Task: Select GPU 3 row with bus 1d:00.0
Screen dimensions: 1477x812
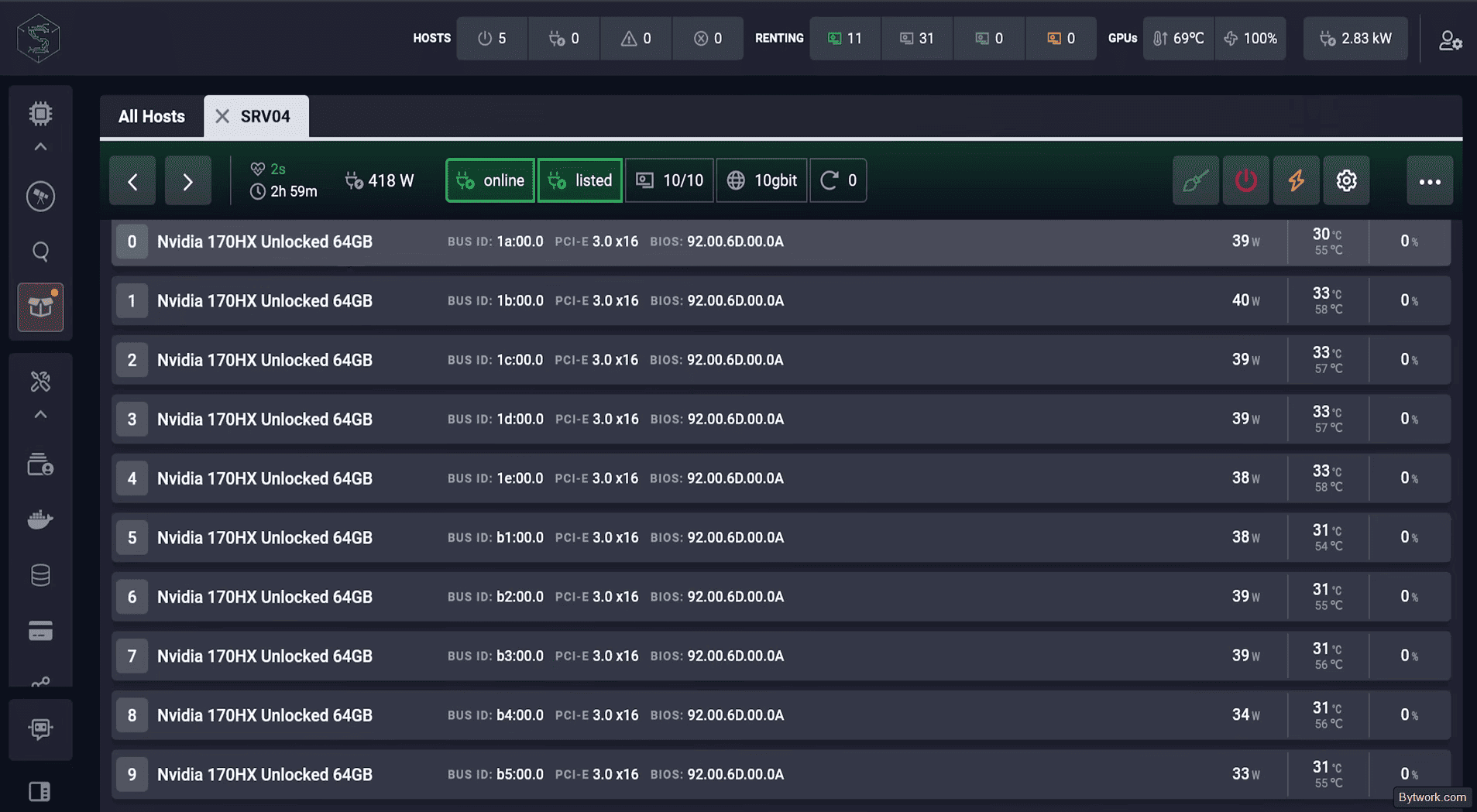Action: 781,419
